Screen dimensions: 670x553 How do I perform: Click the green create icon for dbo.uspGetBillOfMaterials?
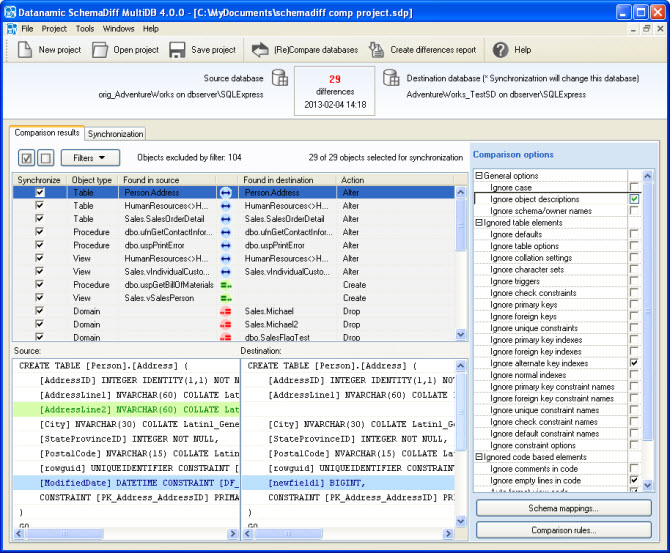click(226, 285)
